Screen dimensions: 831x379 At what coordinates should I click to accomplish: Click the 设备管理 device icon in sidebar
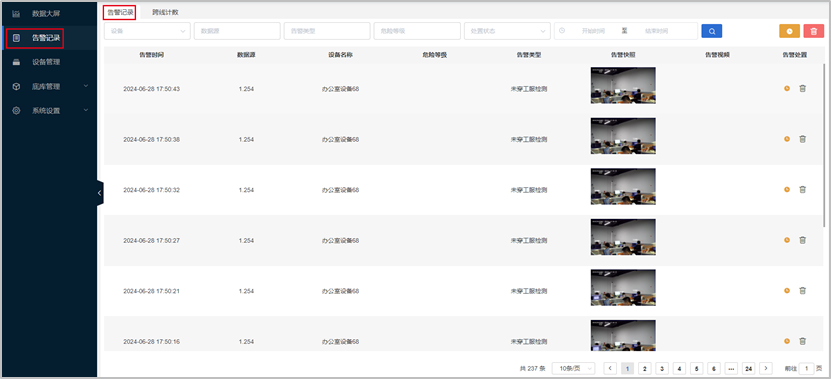pyautogui.click(x=16, y=62)
